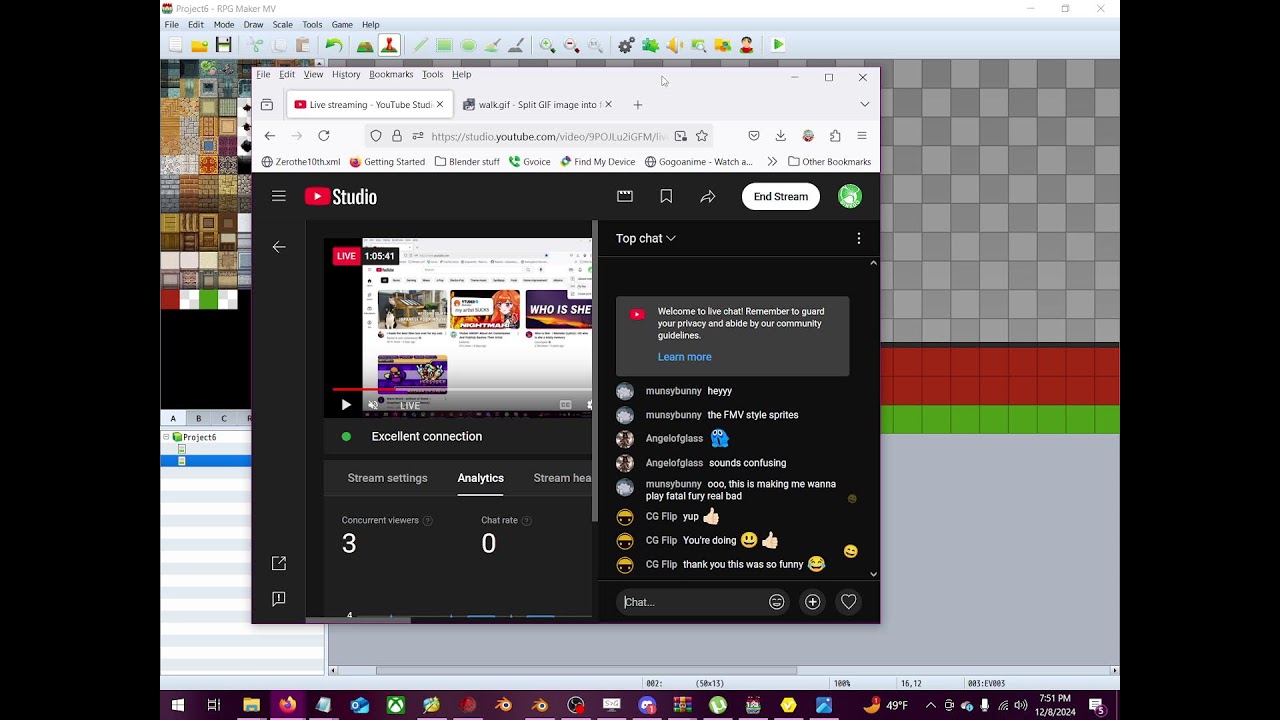Open the Event Searcher icon

(698, 45)
